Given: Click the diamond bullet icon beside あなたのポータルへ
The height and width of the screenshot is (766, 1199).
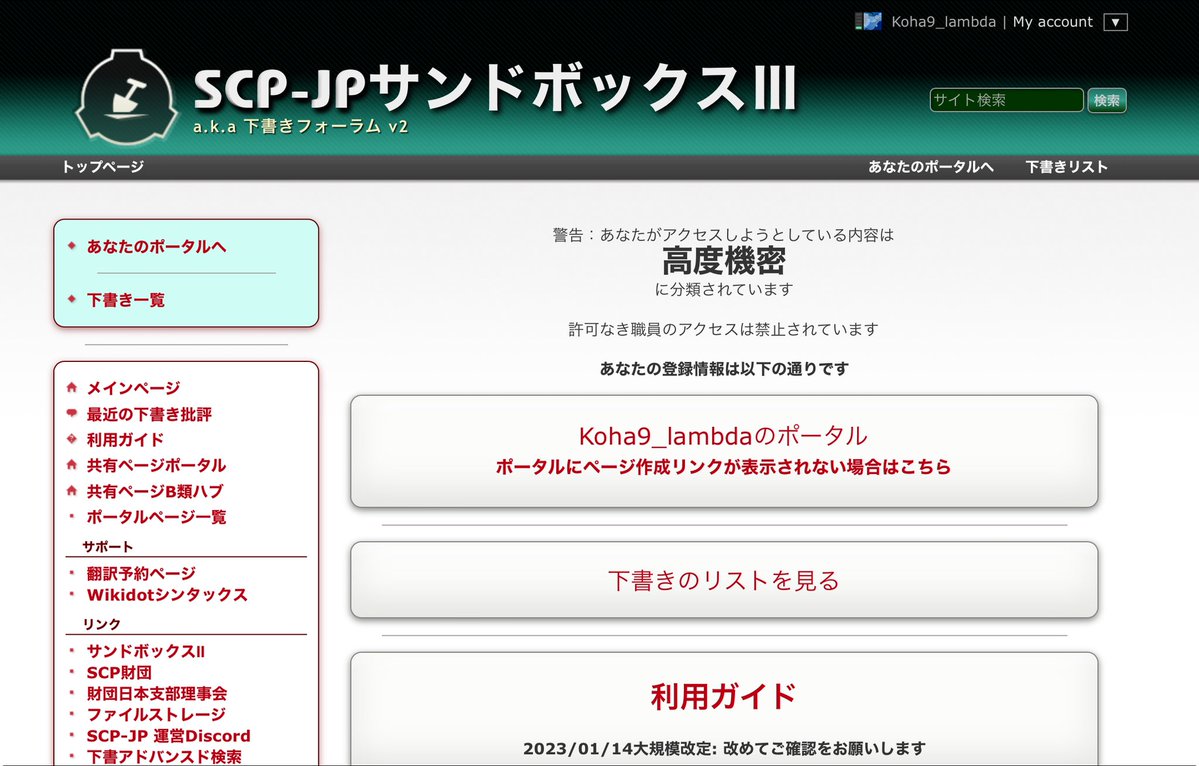Looking at the screenshot, I should [72, 245].
